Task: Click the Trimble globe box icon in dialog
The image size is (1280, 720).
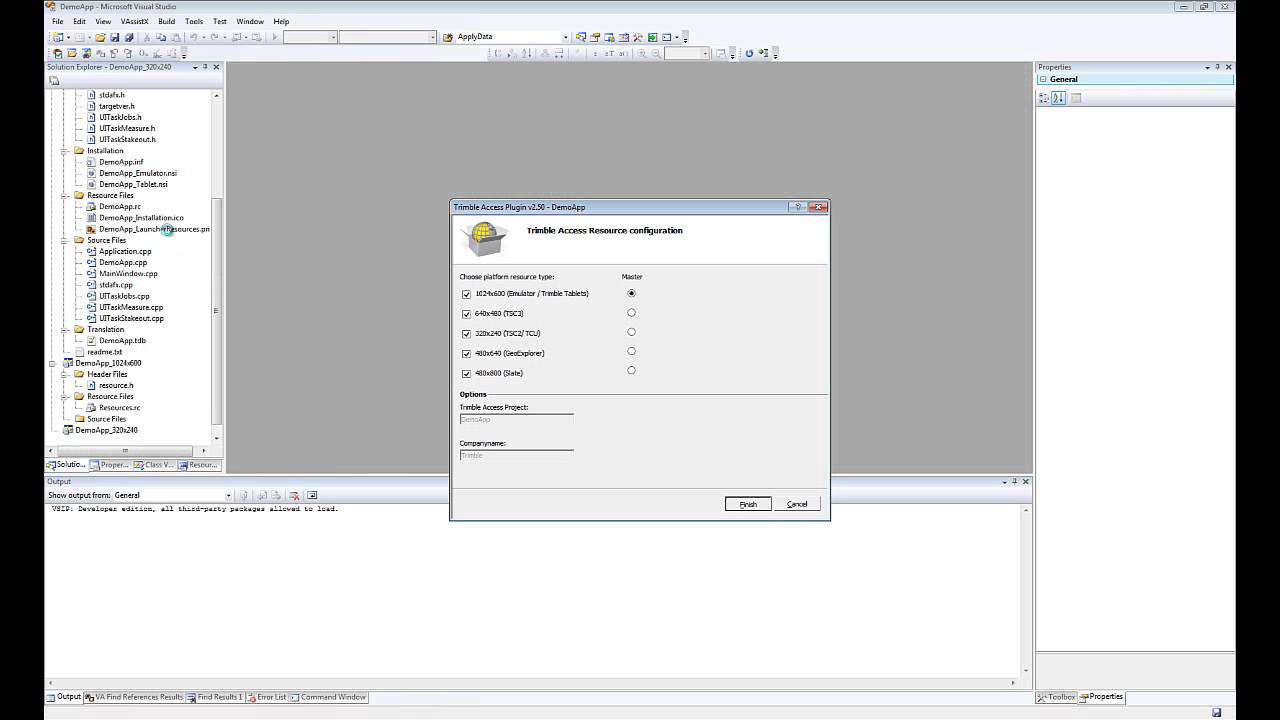Action: tap(484, 238)
